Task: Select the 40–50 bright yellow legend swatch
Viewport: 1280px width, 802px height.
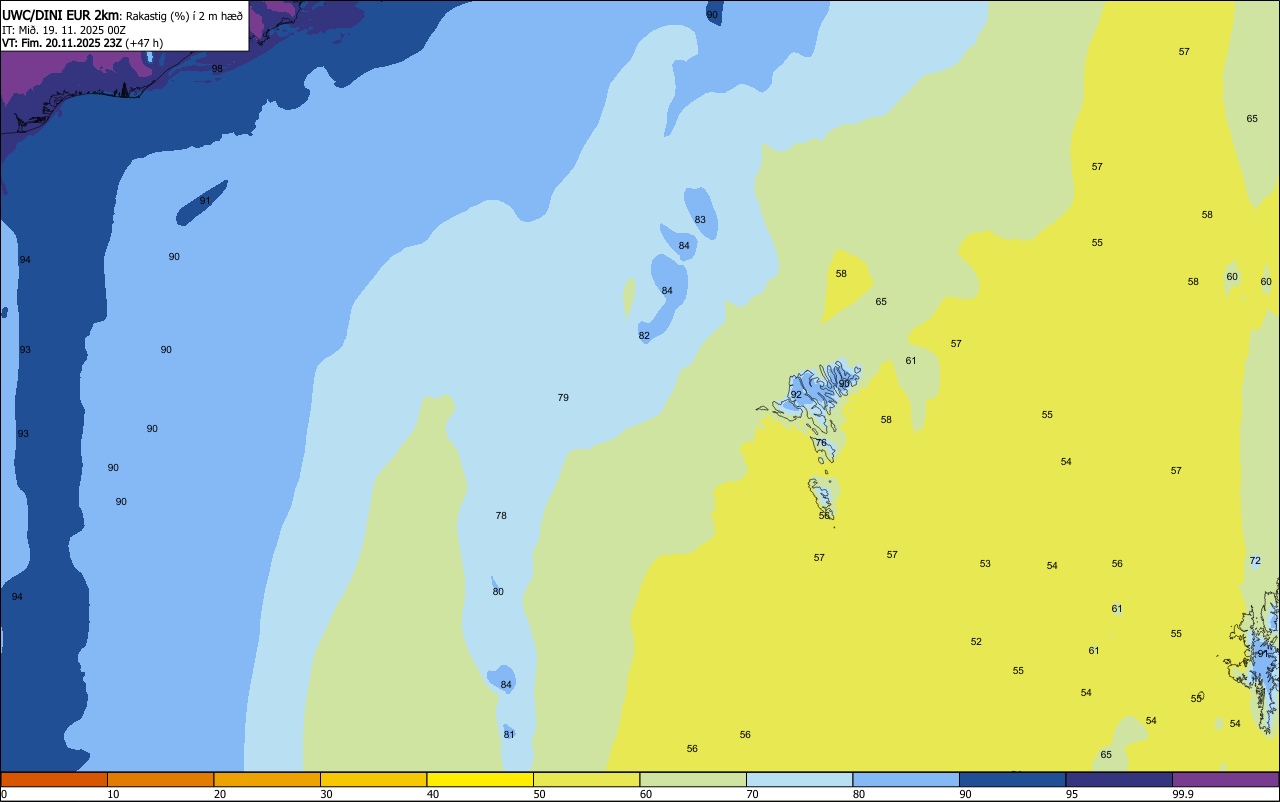Action: pos(480,779)
